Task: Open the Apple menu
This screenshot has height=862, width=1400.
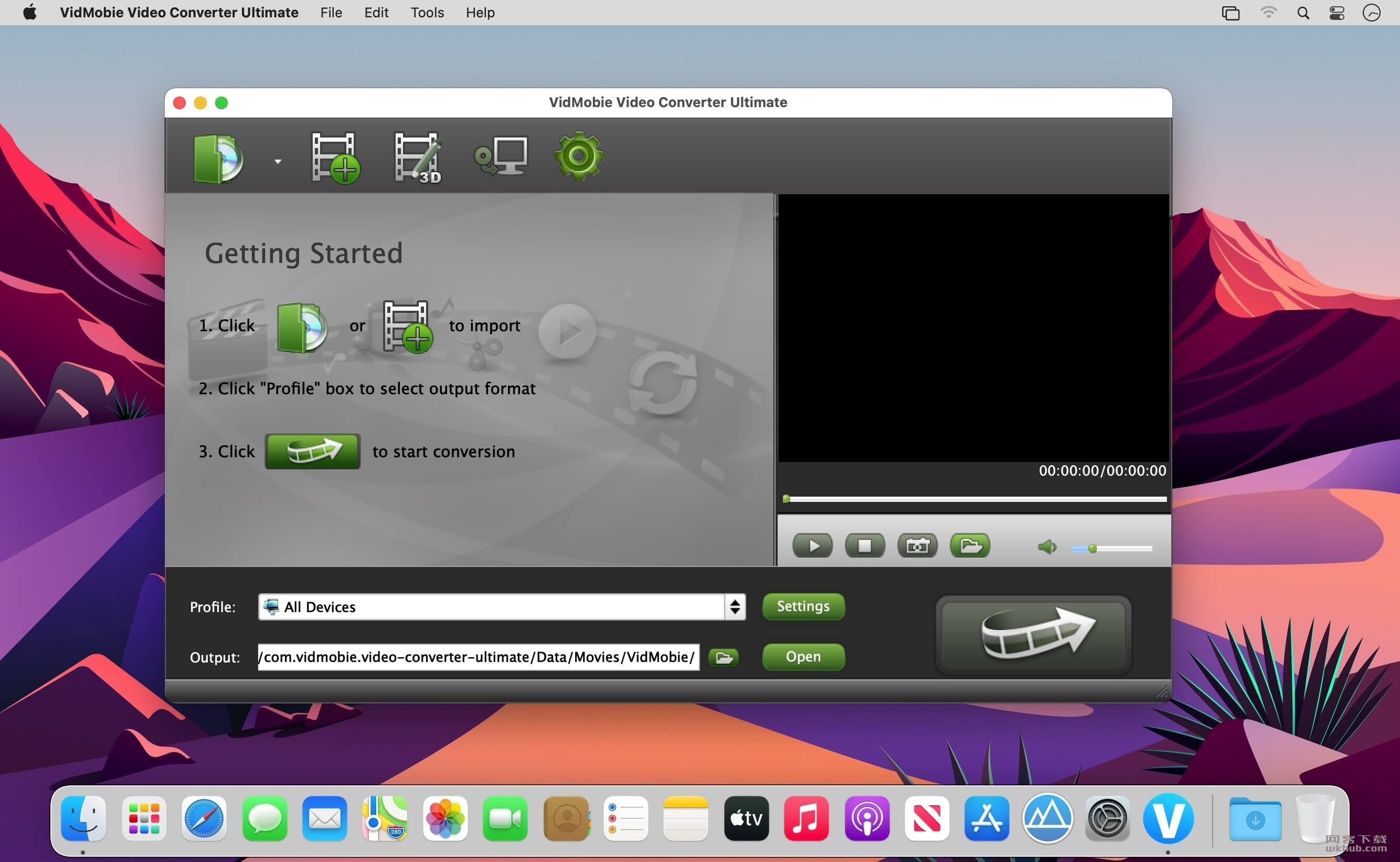Action: point(29,12)
